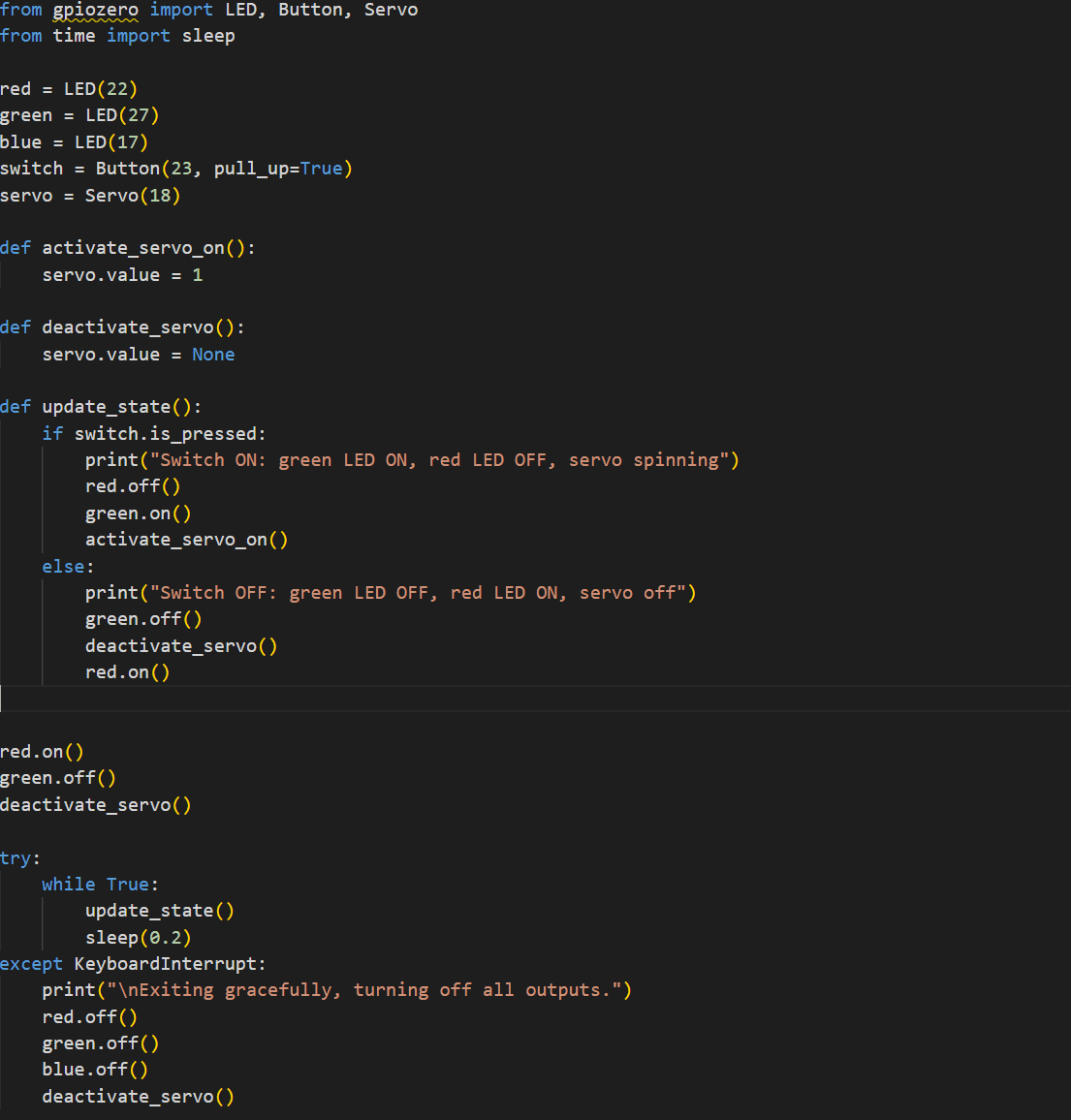Click the "Switch ON" print string
1071x1120 pixels.
click(439, 460)
